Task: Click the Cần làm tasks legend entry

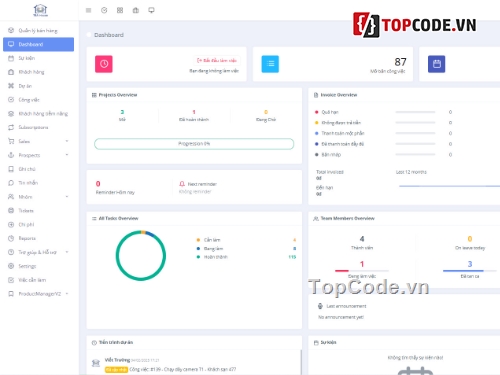Action: (212, 240)
